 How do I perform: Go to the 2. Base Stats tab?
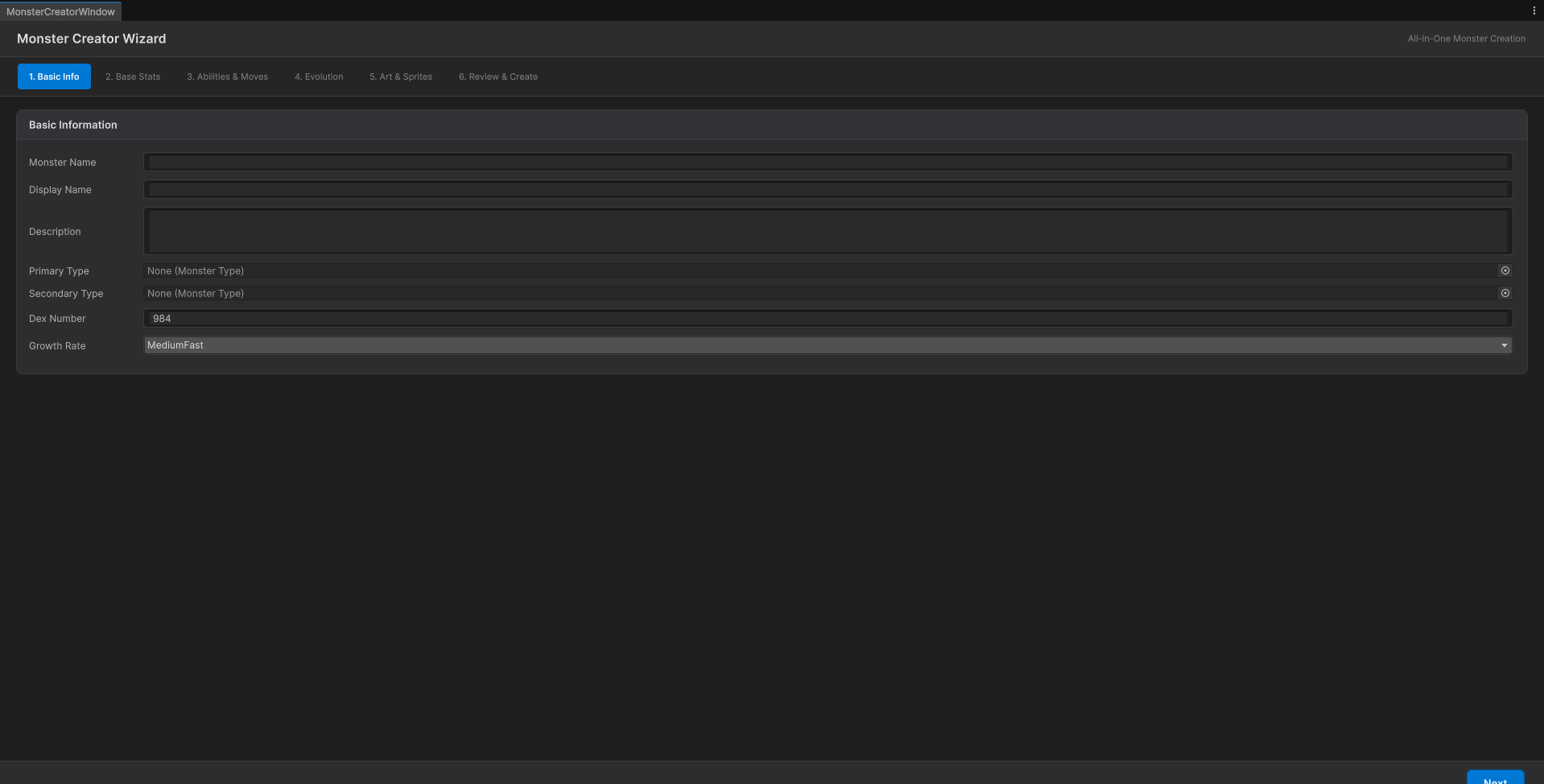pyautogui.click(x=133, y=76)
